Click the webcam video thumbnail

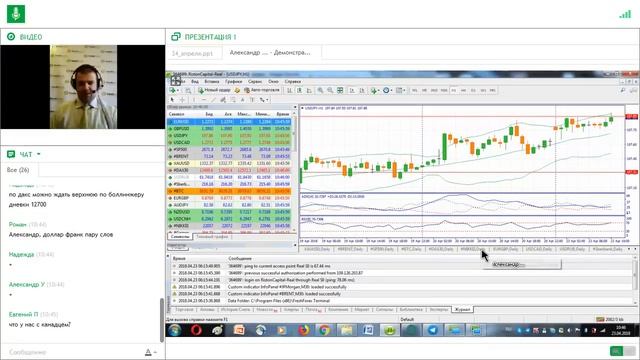[83, 87]
